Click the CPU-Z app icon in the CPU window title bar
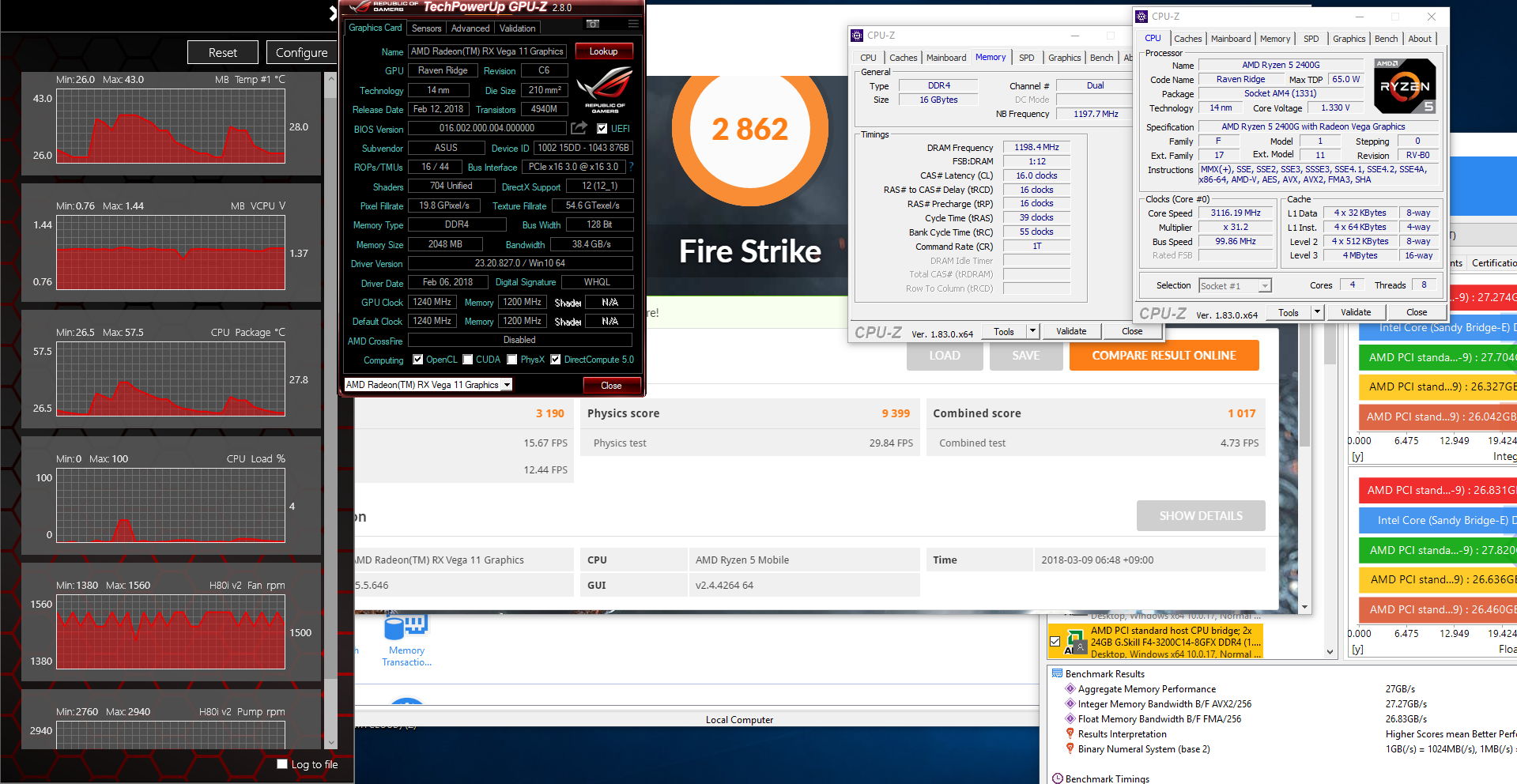This screenshot has height=784, width=1517. pyautogui.click(x=1142, y=17)
